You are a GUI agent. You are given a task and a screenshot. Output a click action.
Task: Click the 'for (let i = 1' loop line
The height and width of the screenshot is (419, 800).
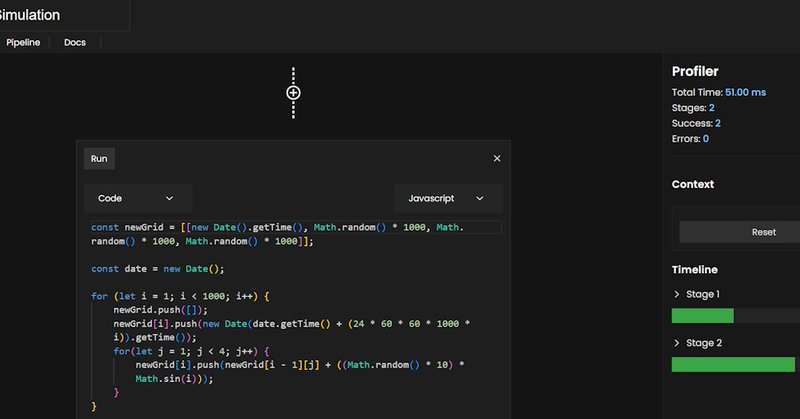pos(180,296)
